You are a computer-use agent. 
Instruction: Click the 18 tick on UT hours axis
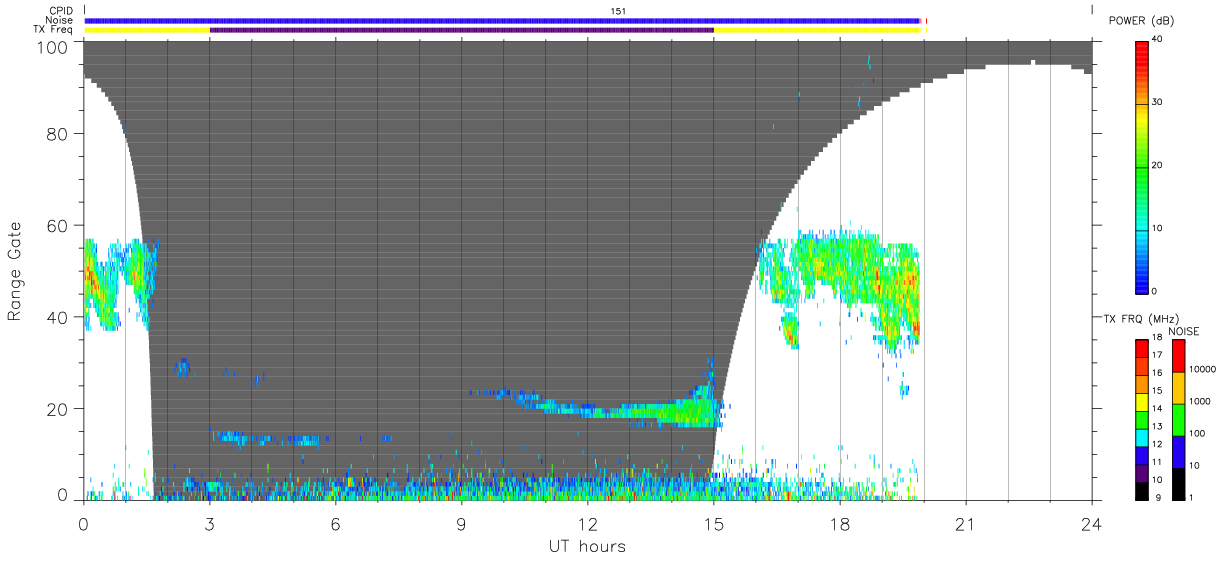839,523
